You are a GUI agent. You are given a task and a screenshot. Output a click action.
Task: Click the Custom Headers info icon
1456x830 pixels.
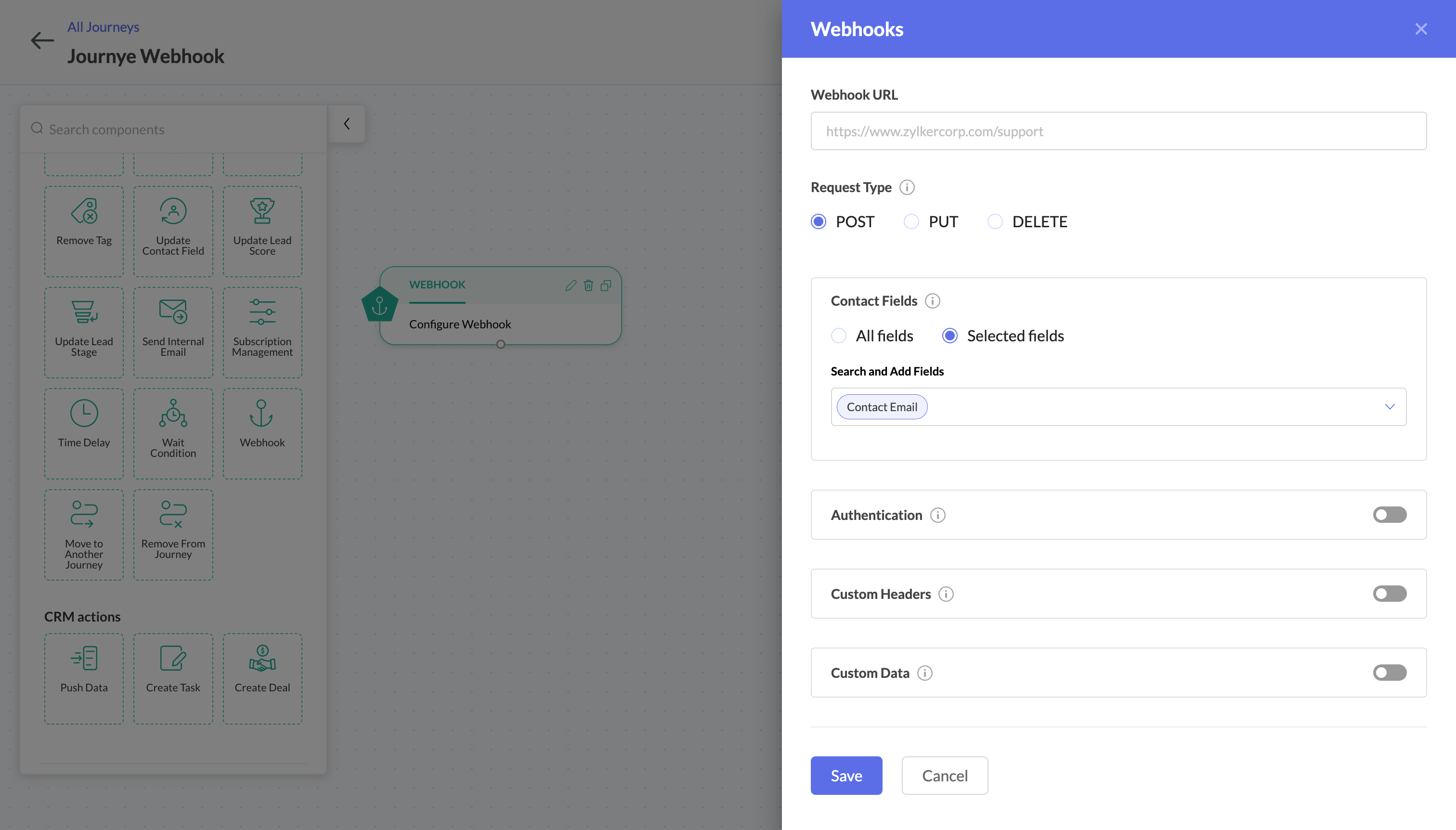(x=946, y=594)
